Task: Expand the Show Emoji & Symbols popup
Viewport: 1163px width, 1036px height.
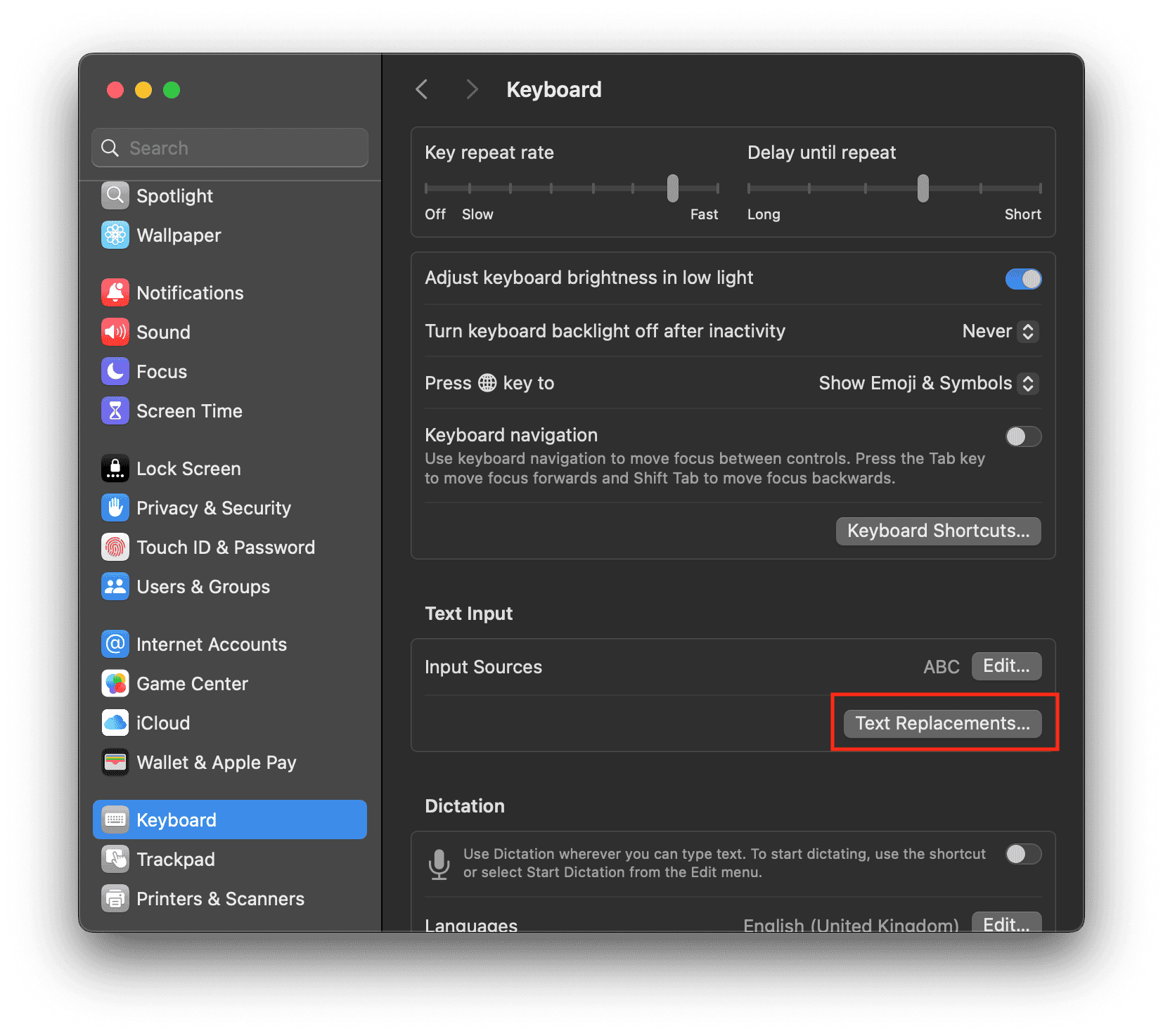Action: pos(927,383)
